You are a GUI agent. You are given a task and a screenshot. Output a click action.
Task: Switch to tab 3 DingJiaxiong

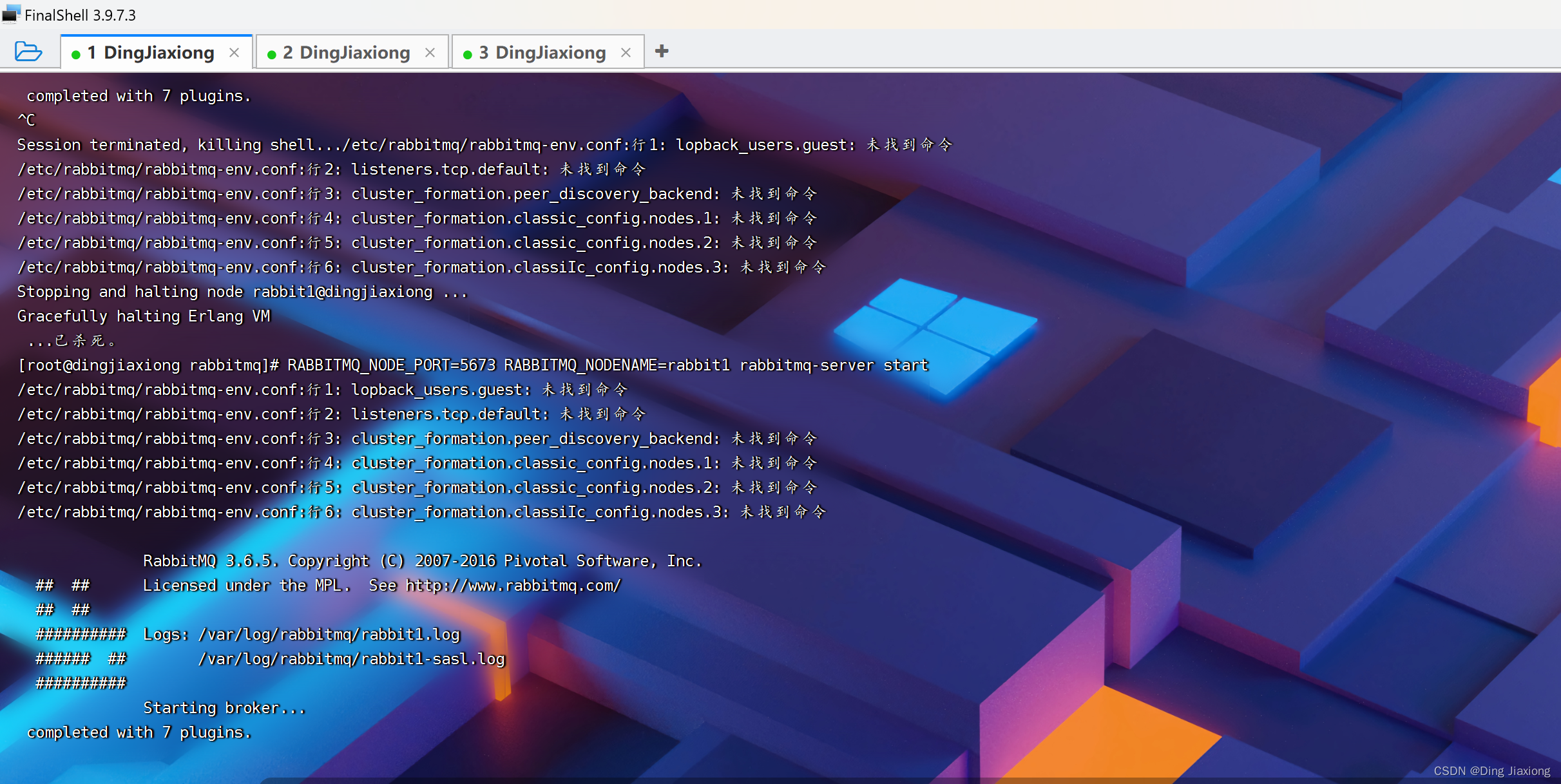coord(548,52)
